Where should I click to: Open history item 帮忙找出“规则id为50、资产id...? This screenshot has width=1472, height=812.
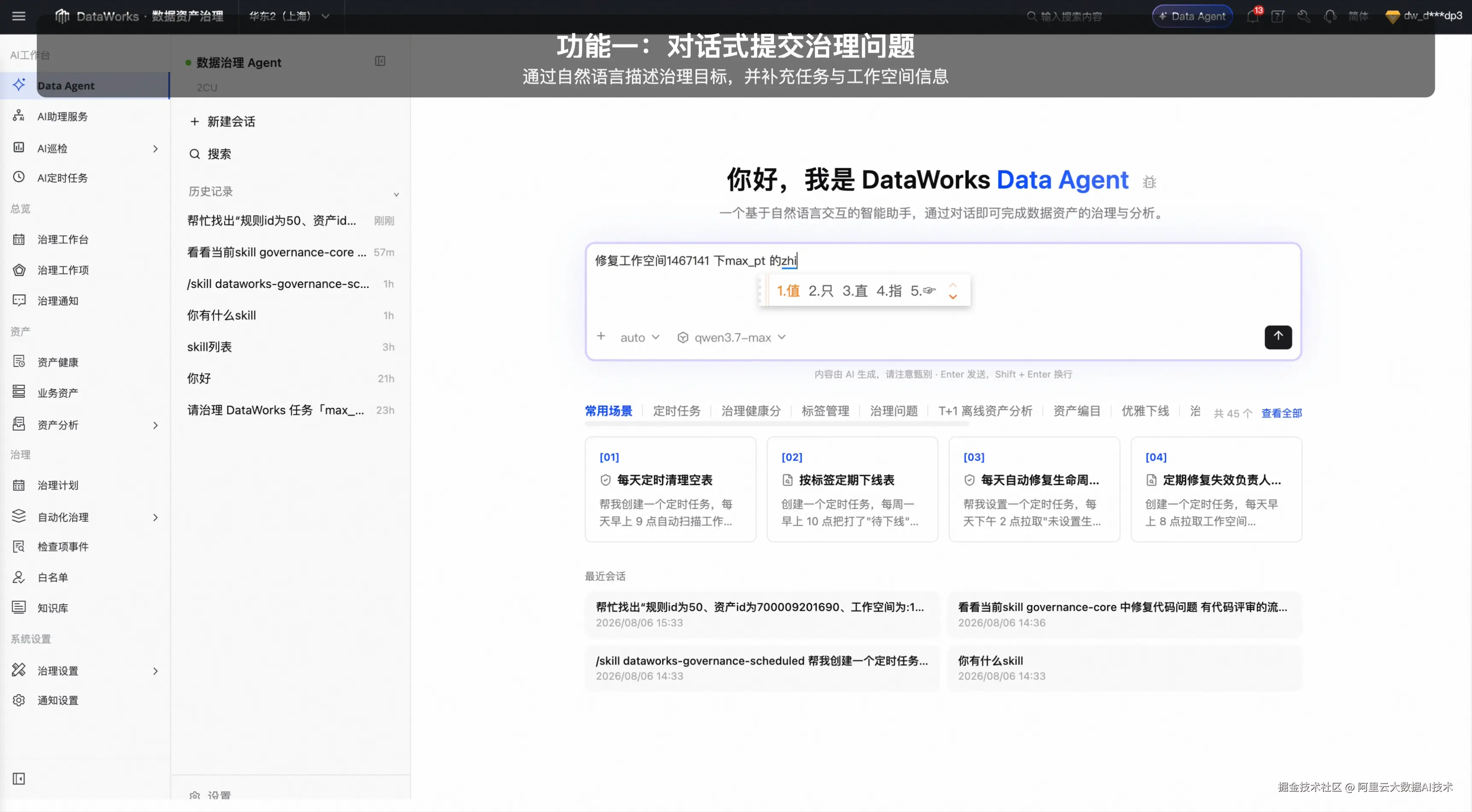point(291,220)
